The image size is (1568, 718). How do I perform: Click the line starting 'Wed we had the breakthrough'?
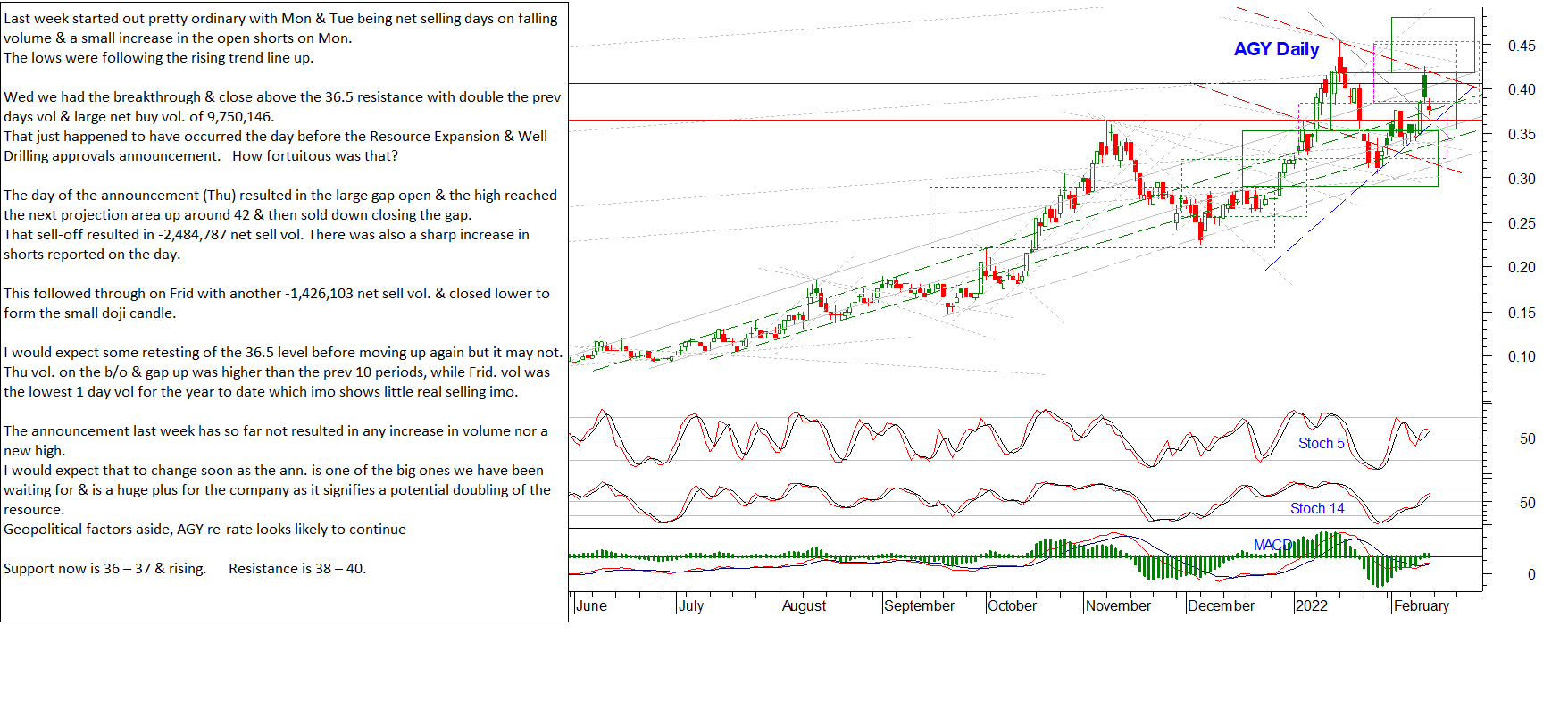click(282, 97)
